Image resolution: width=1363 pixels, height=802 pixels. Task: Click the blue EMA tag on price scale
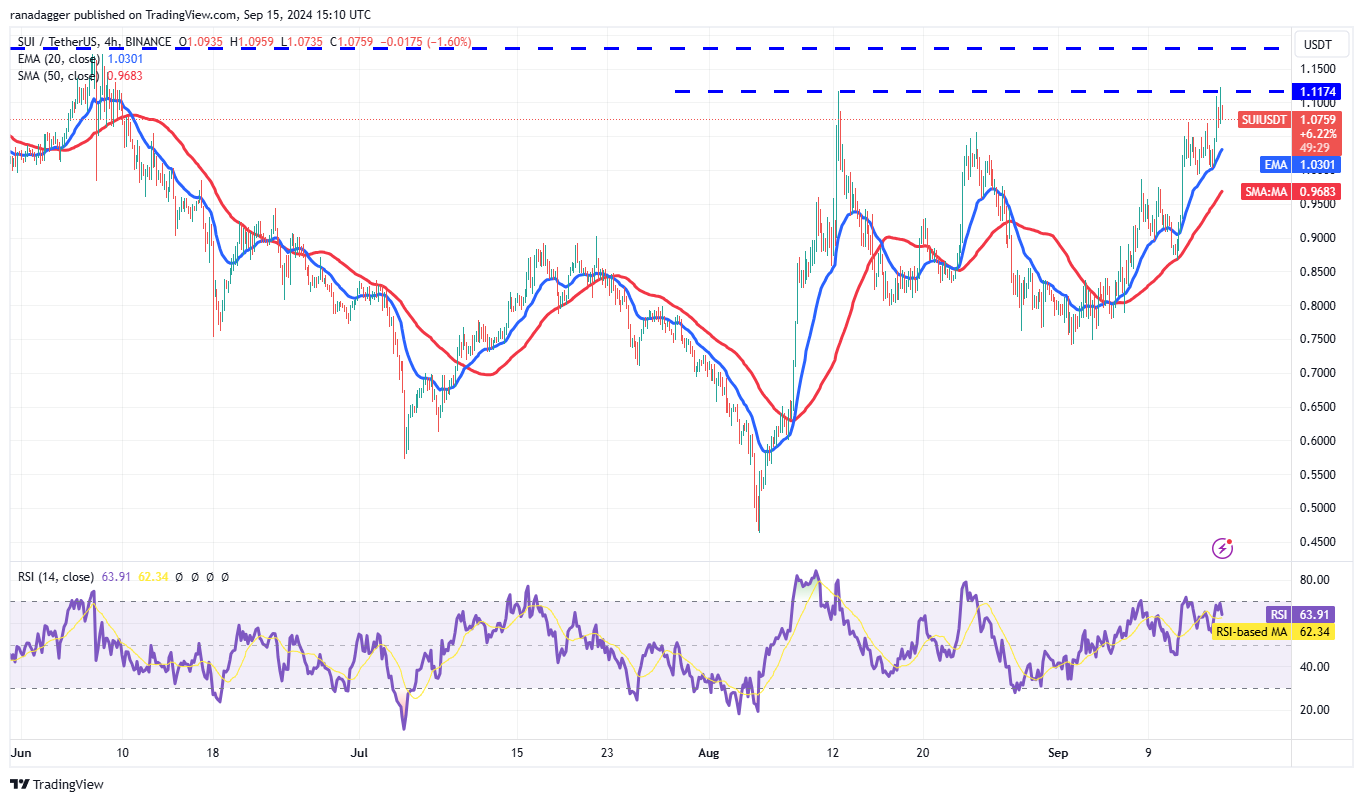coord(1276,164)
